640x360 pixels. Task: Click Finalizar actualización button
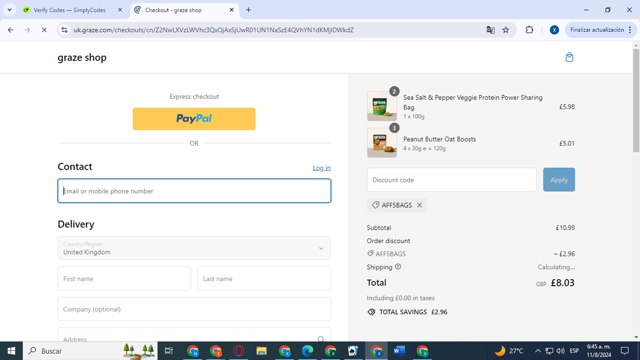pos(597,30)
